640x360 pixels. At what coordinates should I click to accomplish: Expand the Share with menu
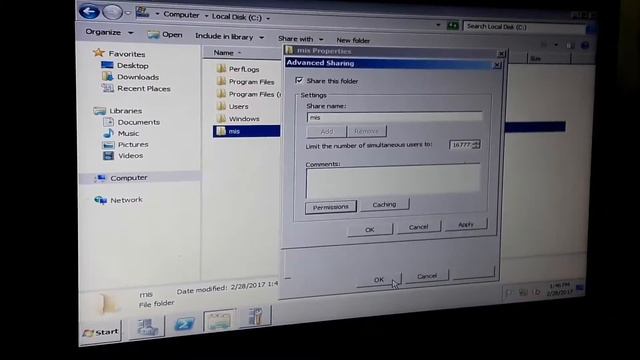click(300, 39)
